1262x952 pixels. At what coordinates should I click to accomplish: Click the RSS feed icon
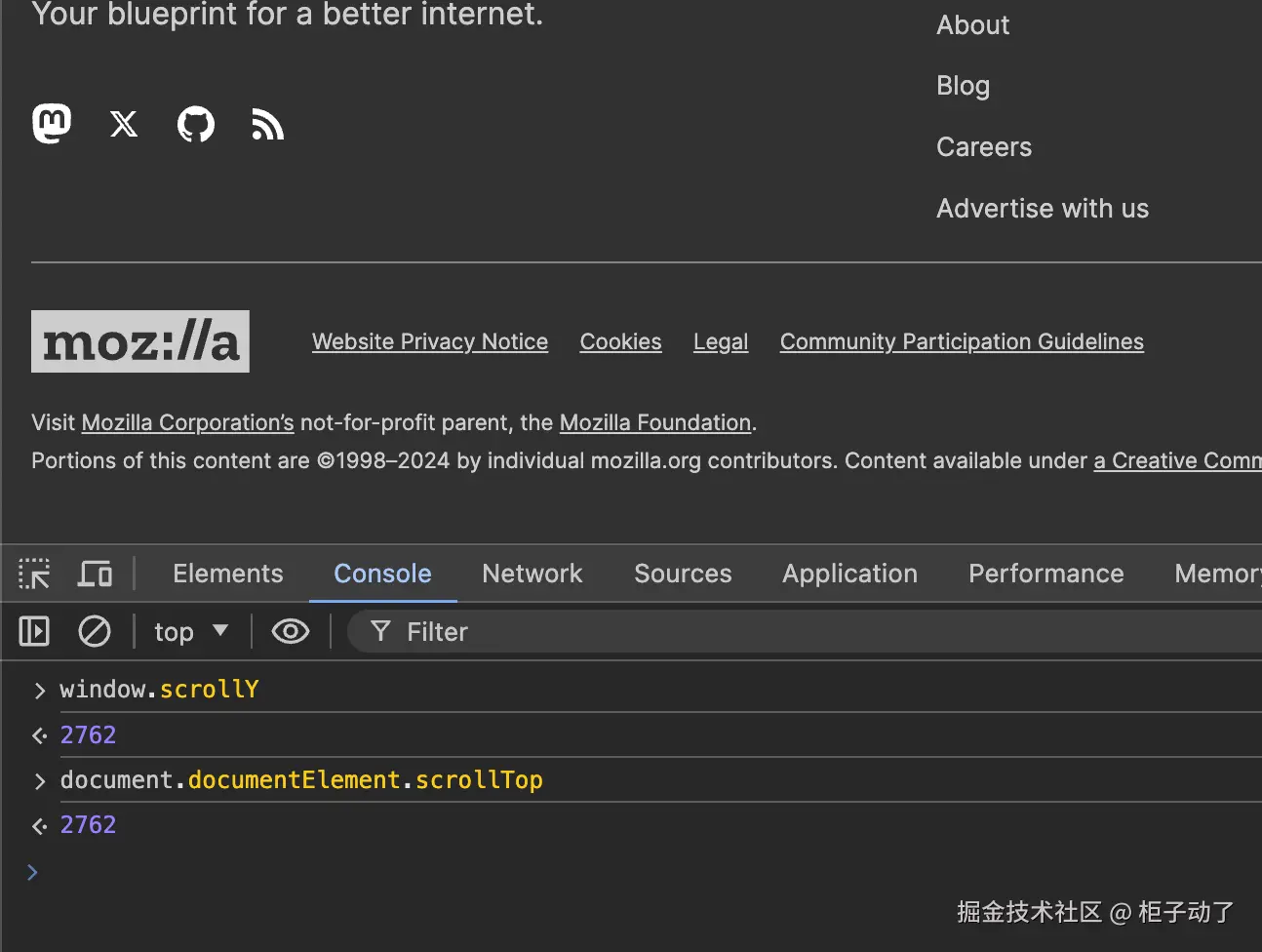[x=268, y=125]
